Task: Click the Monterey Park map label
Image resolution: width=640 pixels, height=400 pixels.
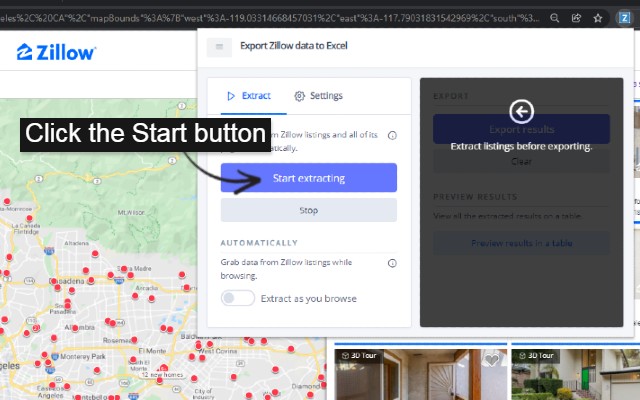Action: pos(82,357)
